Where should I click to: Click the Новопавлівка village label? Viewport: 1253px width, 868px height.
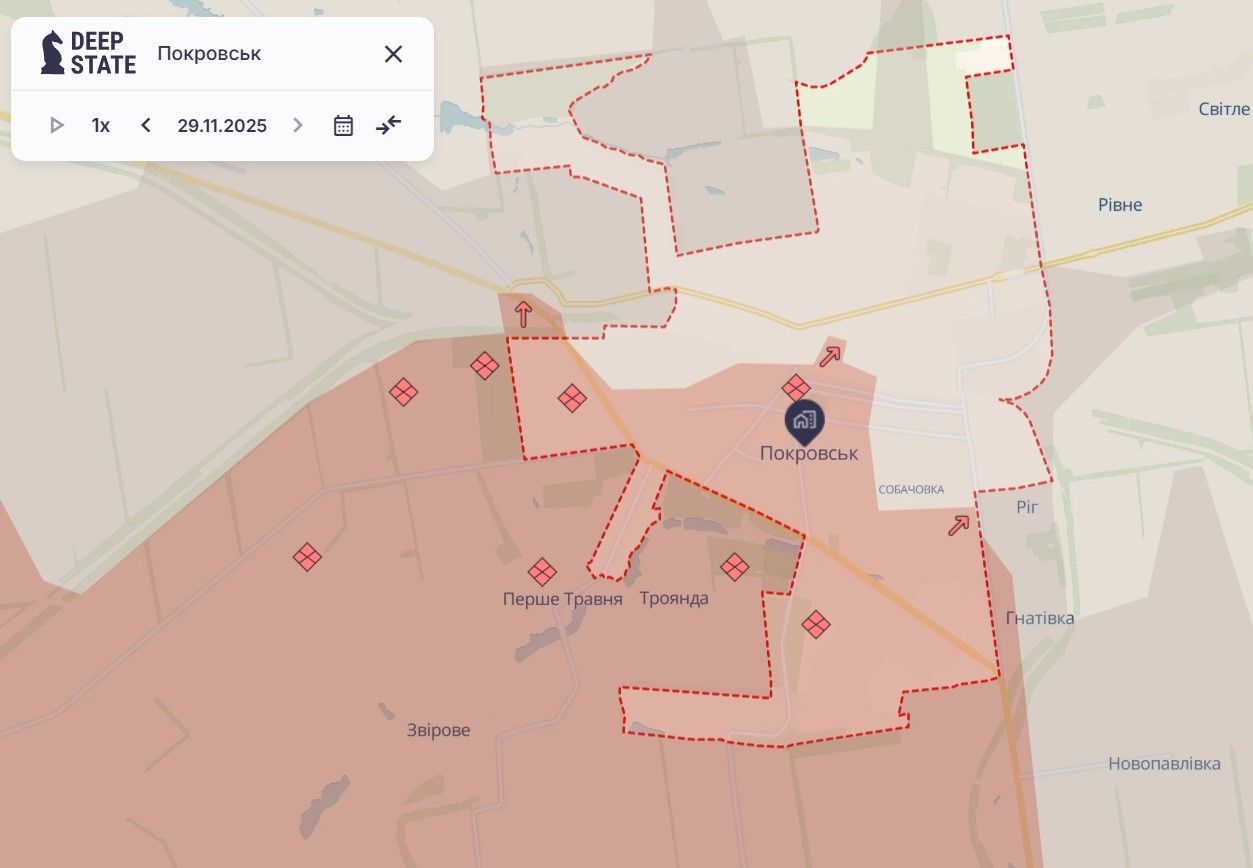(1164, 764)
